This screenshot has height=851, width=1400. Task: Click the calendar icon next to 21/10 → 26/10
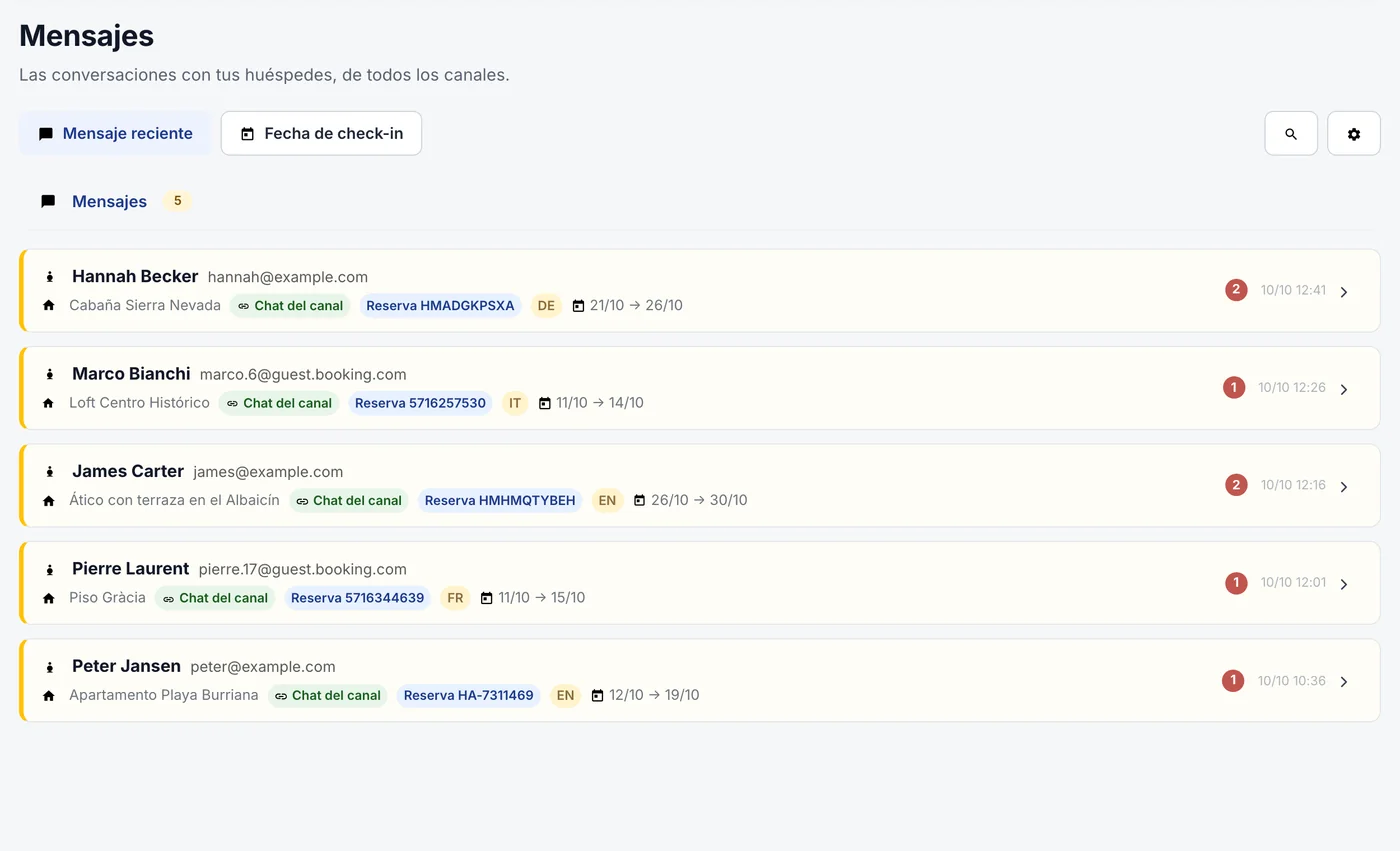(x=578, y=306)
